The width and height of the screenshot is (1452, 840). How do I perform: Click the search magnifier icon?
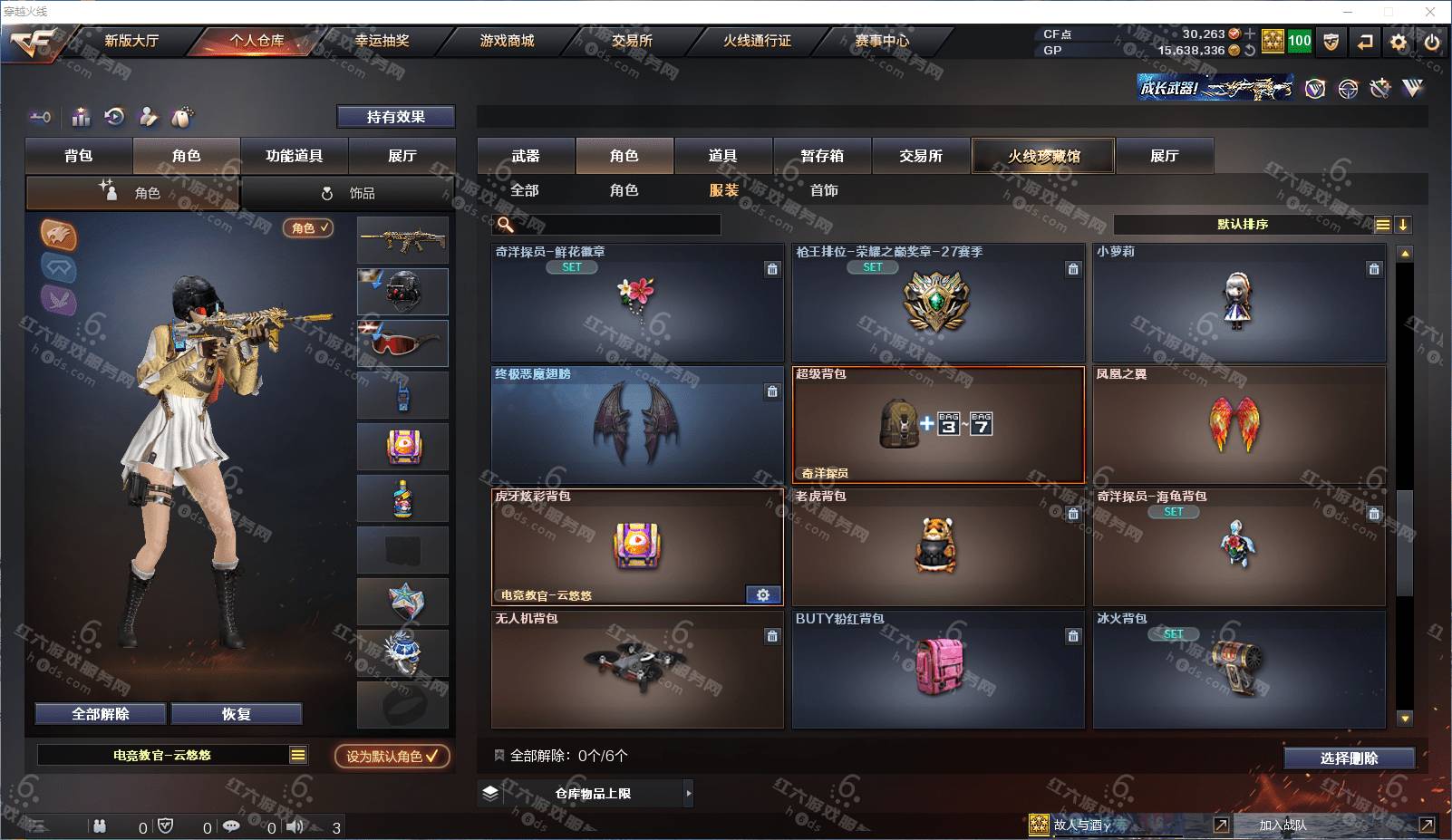[x=506, y=224]
